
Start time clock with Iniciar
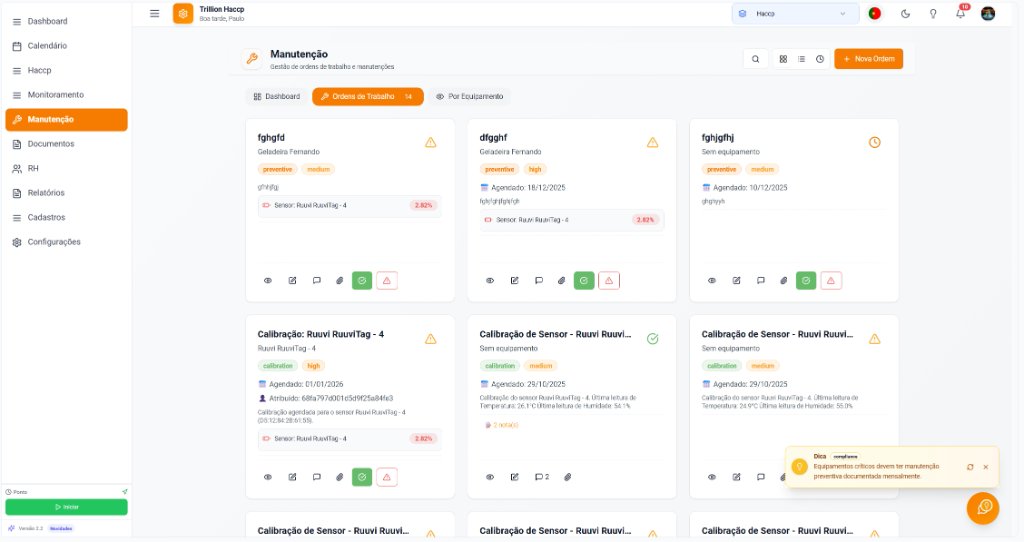[66, 507]
